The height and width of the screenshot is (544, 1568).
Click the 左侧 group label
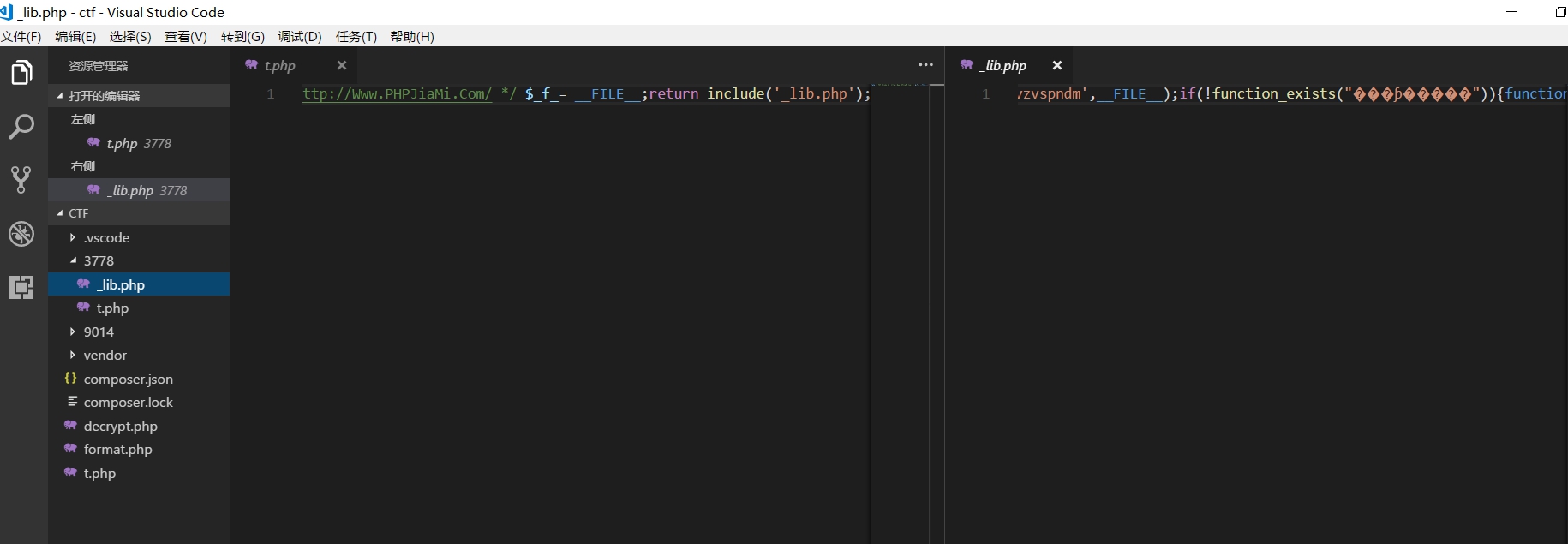[x=83, y=120]
